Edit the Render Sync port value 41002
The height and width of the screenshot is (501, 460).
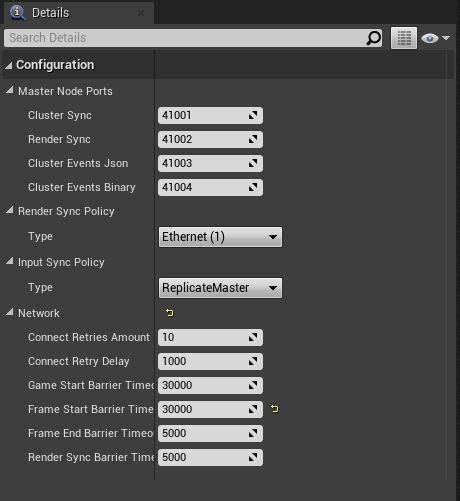[210, 139]
